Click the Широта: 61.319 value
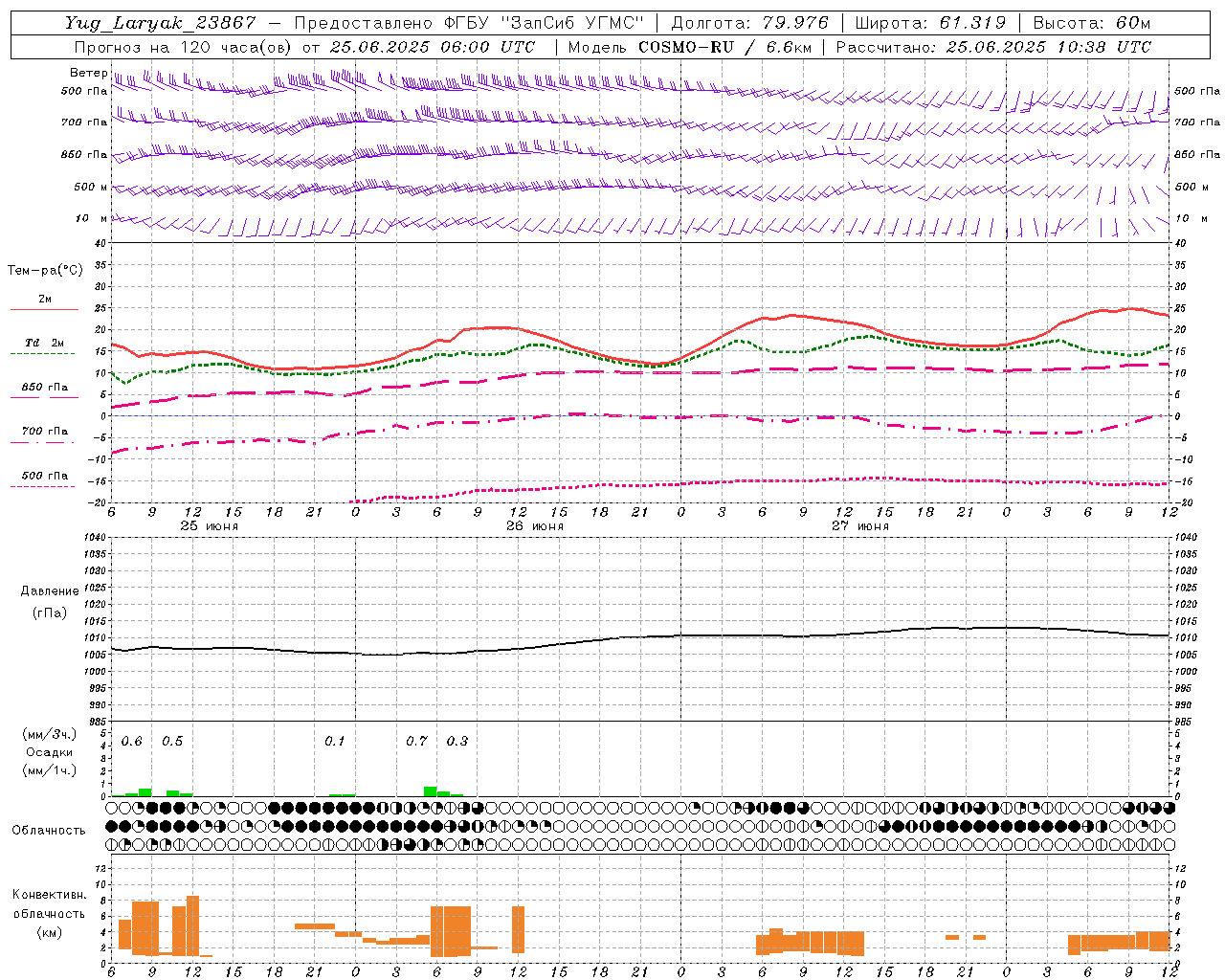This screenshot has width=1225, height=980. [930, 23]
